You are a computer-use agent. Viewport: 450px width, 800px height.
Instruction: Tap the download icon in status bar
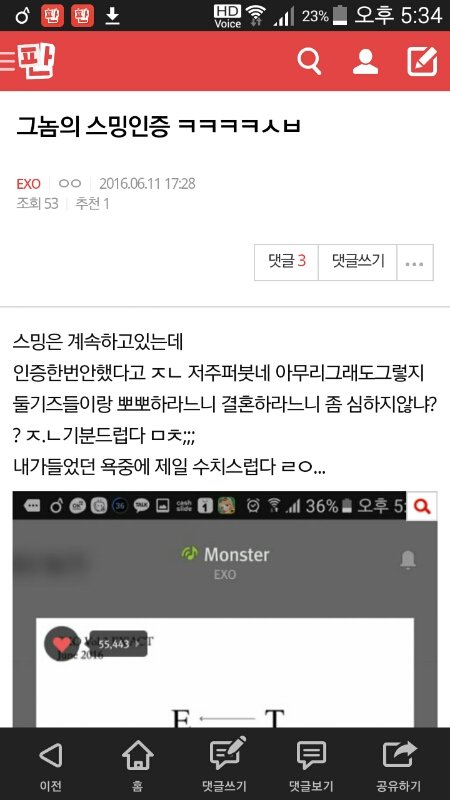click(x=112, y=16)
